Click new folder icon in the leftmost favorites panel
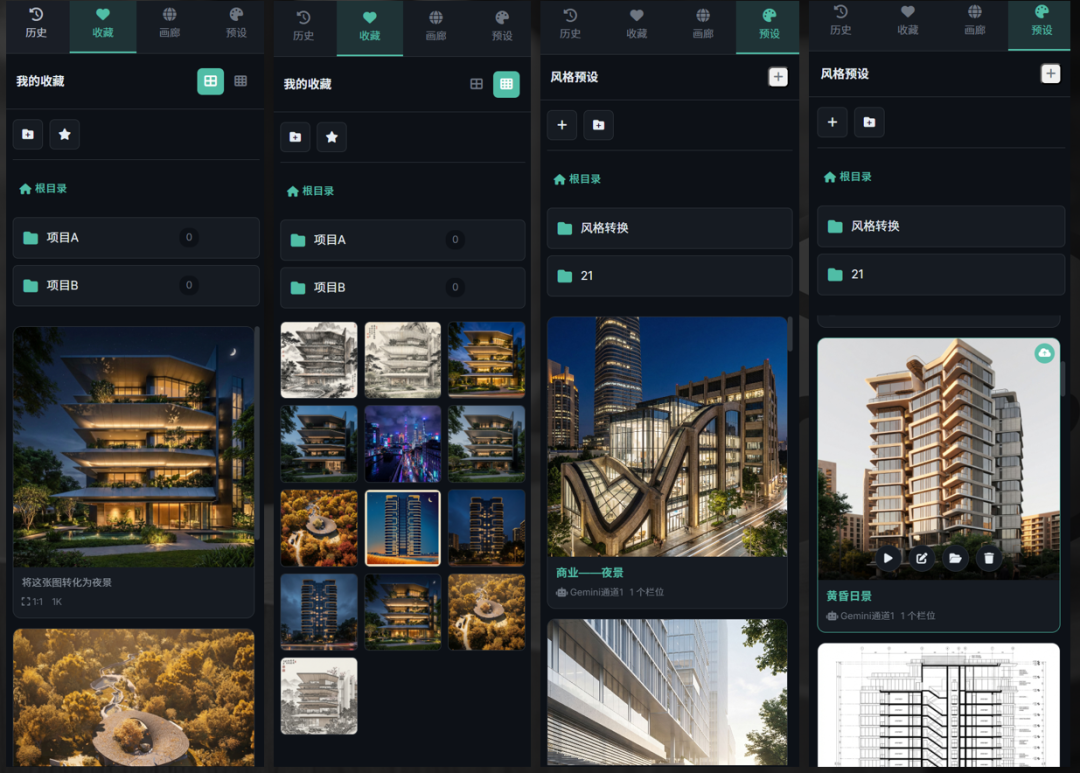Viewport: 1080px width, 773px height. (28, 134)
